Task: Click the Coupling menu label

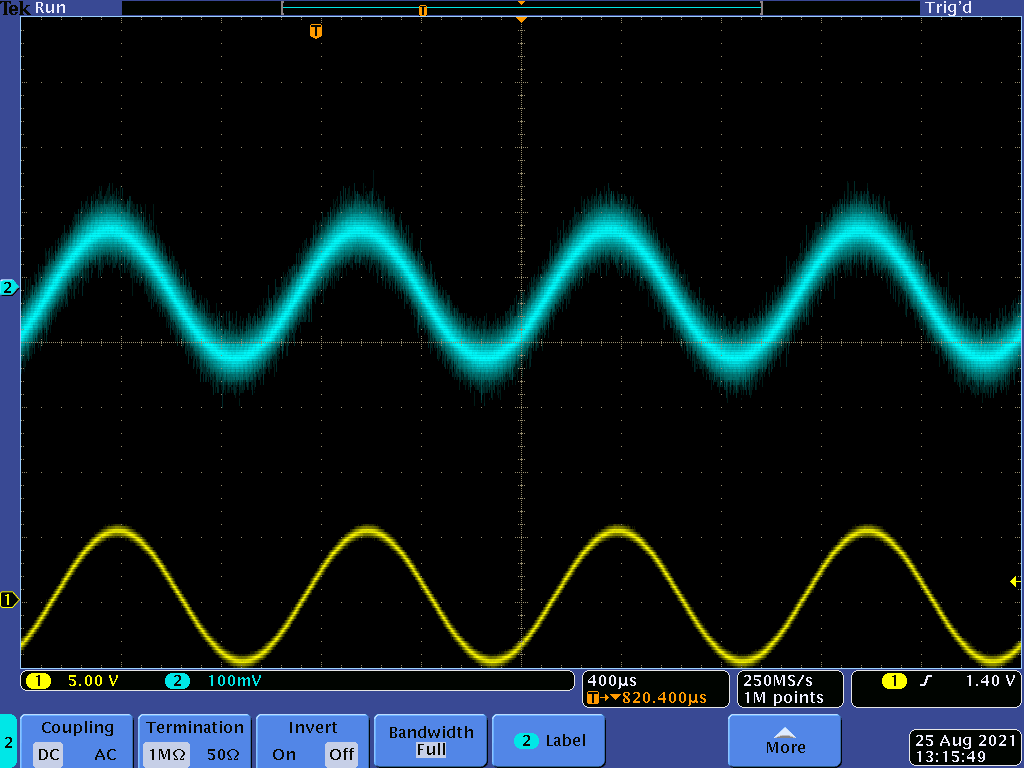Action: click(77, 728)
